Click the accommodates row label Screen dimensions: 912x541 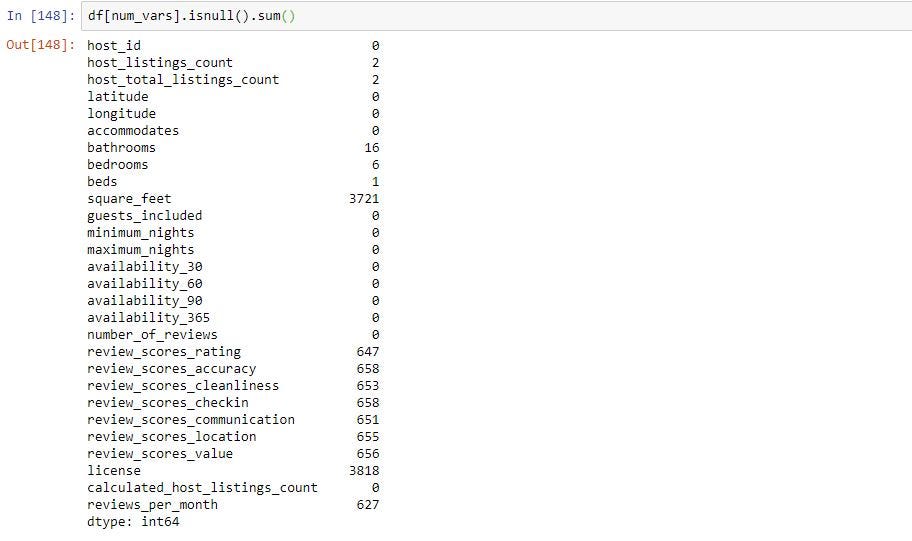(x=133, y=131)
